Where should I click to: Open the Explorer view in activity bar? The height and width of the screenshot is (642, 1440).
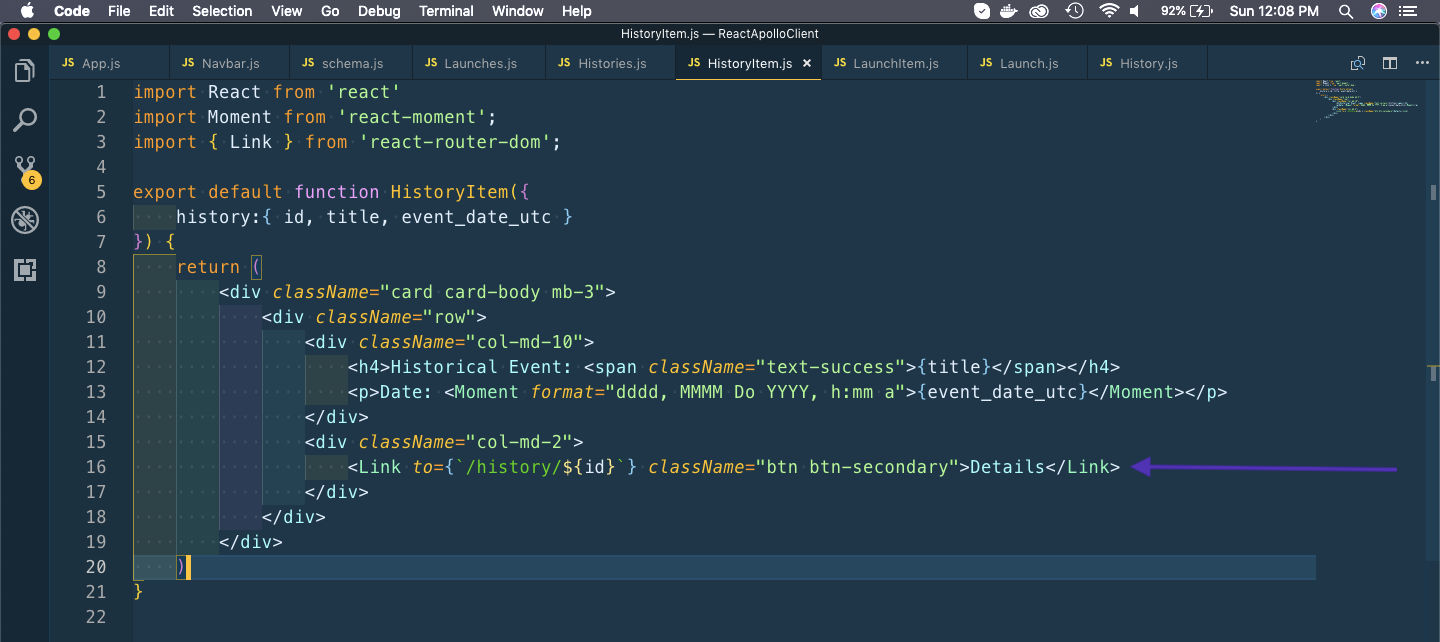(x=25, y=71)
